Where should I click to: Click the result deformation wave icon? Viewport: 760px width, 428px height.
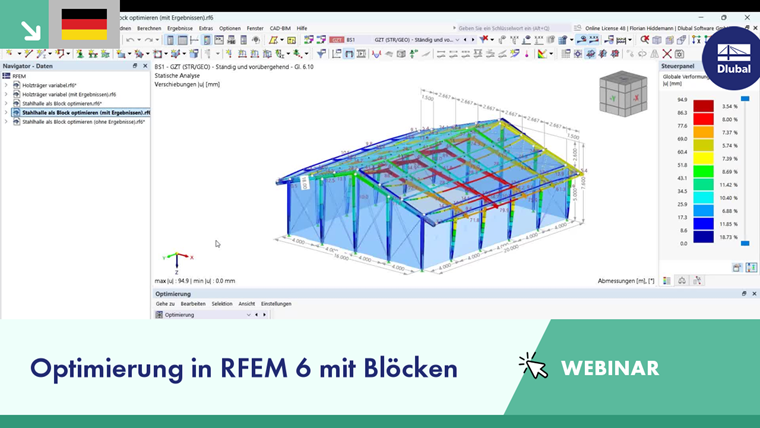376,54
